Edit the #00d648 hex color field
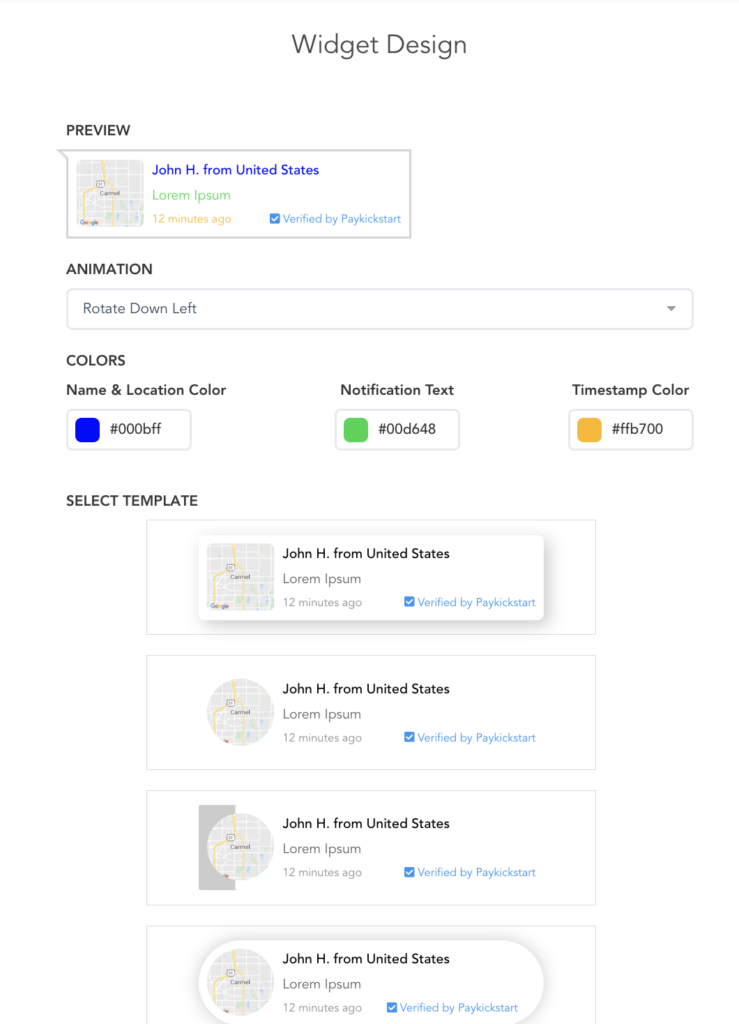This screenshot has width=739, height=1024. (406, 430)
